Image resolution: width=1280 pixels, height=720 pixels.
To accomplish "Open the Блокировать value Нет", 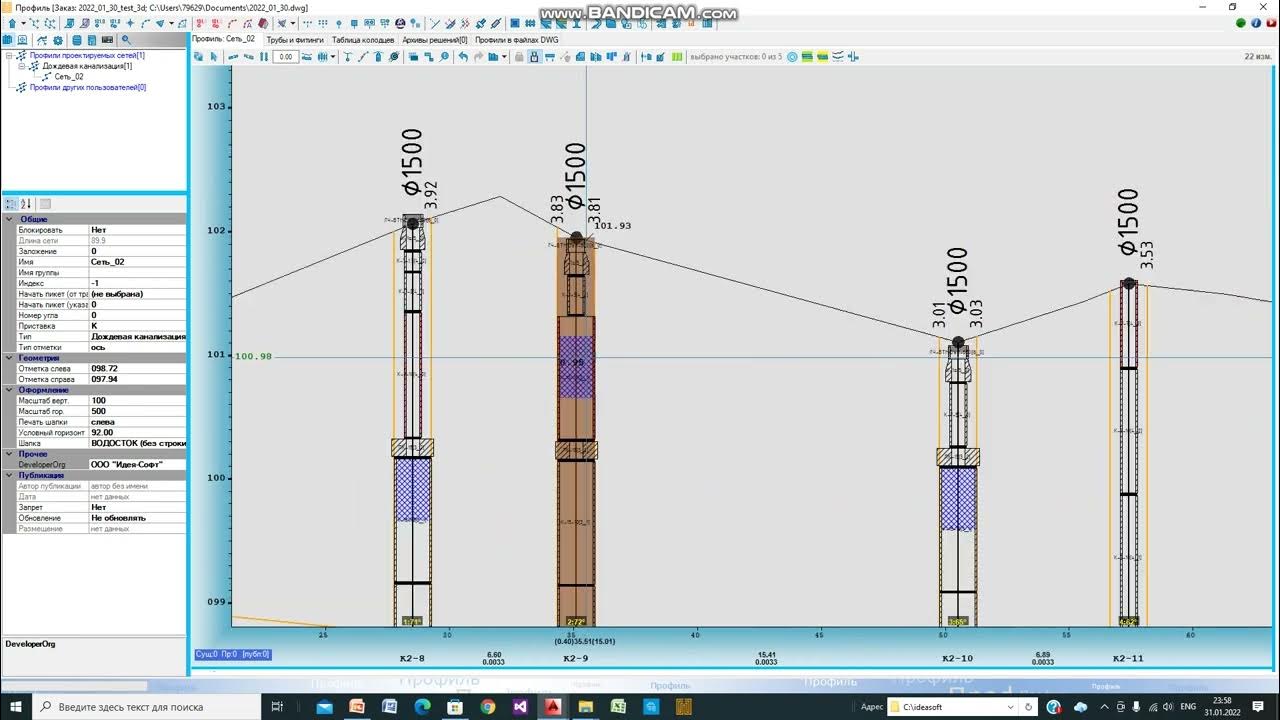I will pyautogui.click(x=137, y=230).
